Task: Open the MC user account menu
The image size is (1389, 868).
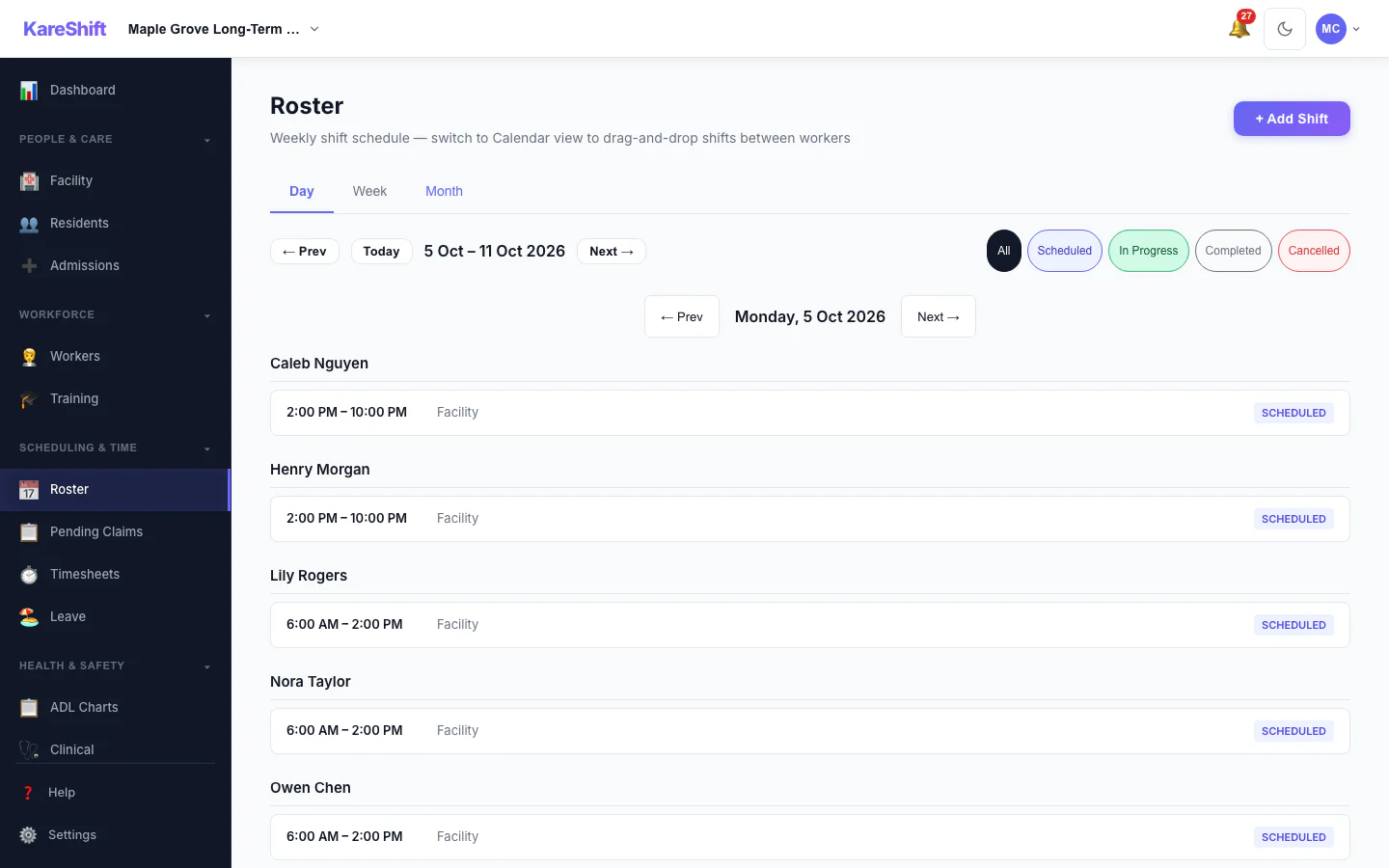Action: tap(1339, 29)
